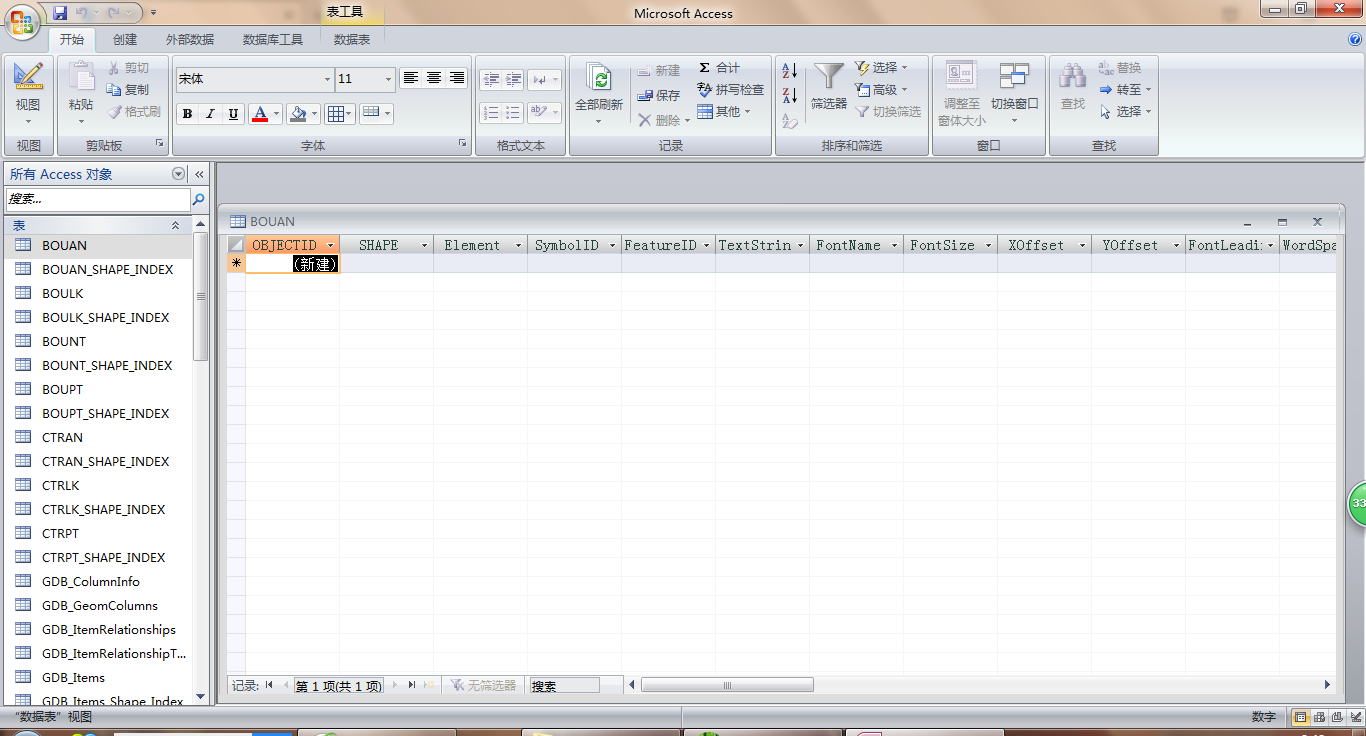
Task: Switch to 创建 ribbon tab
Action: point(125,40)
